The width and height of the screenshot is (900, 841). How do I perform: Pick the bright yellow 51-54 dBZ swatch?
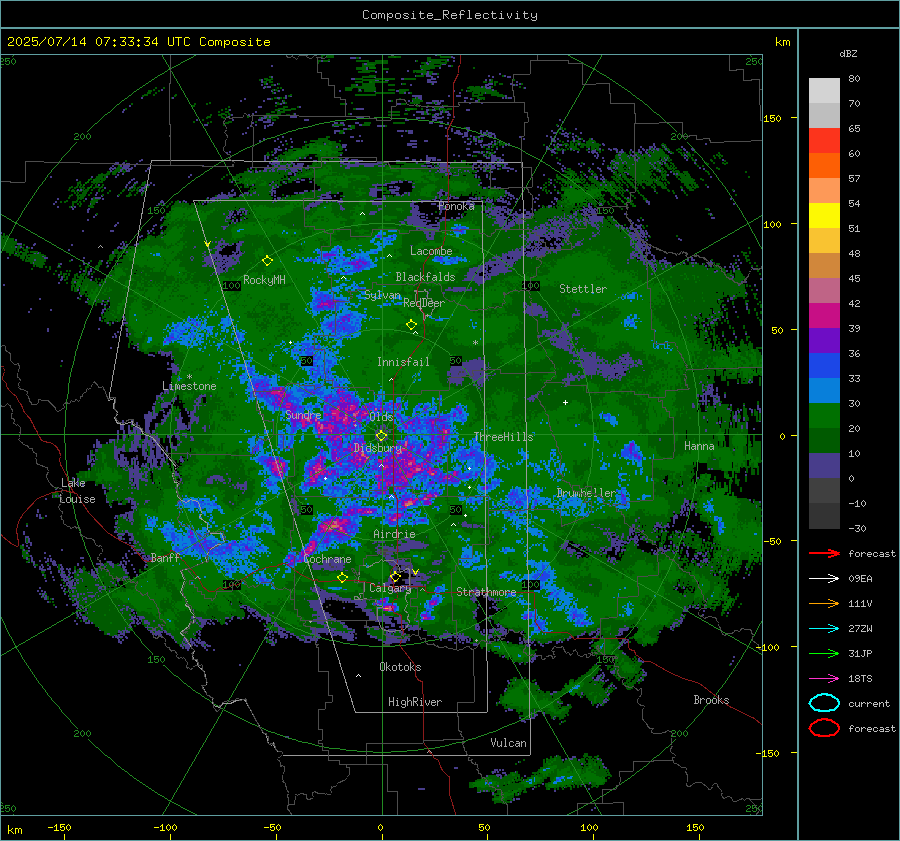point(824,216)
